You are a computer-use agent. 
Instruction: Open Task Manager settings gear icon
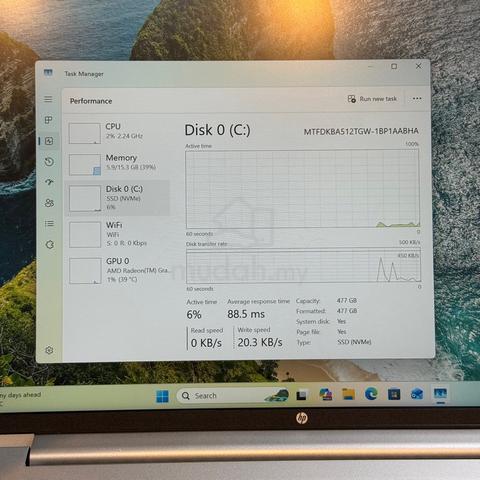49,350
